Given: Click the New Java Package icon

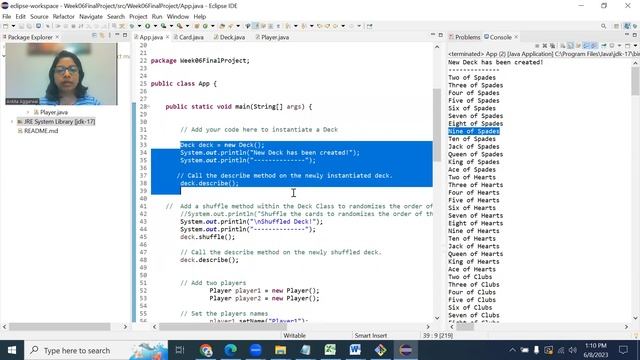Looking at the screenshot, I should [197, 26].
